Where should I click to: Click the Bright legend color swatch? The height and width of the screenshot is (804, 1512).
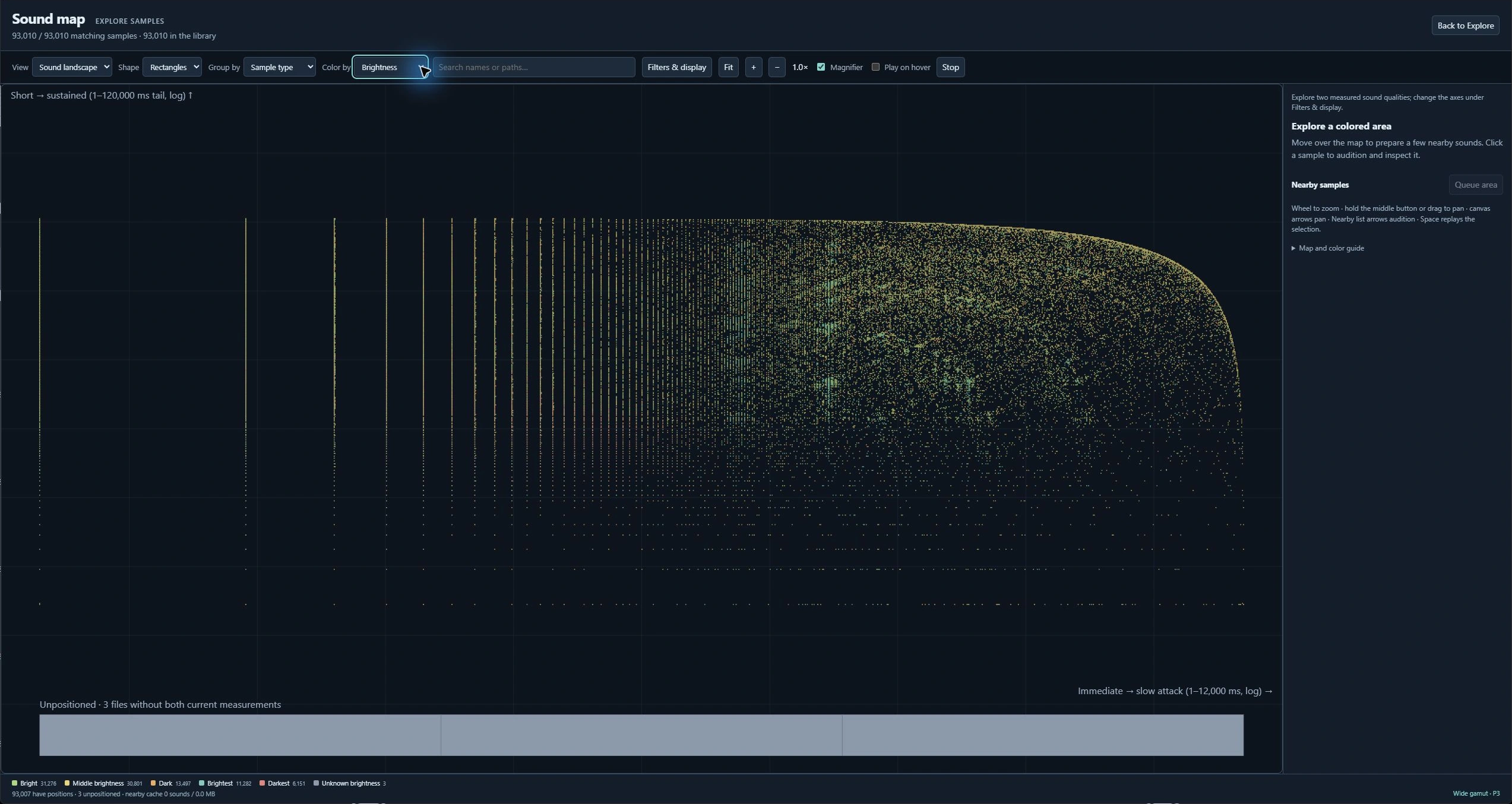15,783
